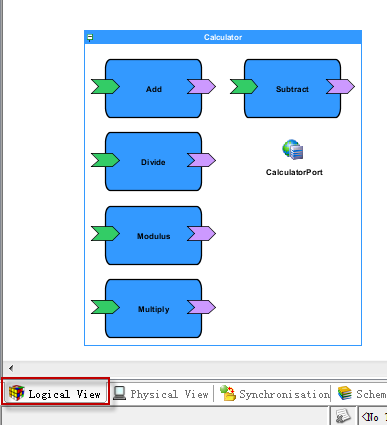The width and height of the screenshot is (387, 425).
Task: Click the green input arrow of Add
Action: click(105, 87)
